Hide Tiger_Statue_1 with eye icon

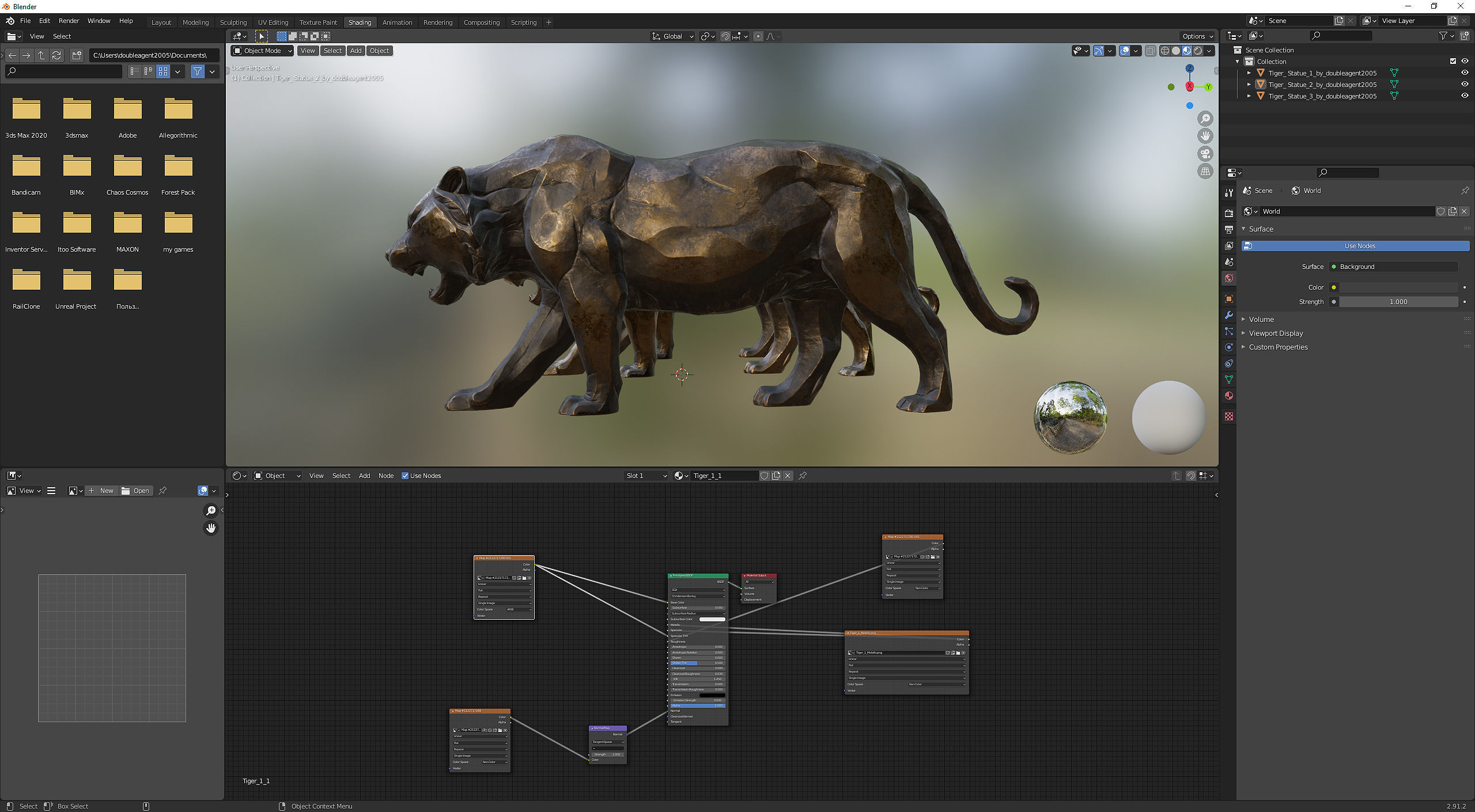pos(1464,73)
